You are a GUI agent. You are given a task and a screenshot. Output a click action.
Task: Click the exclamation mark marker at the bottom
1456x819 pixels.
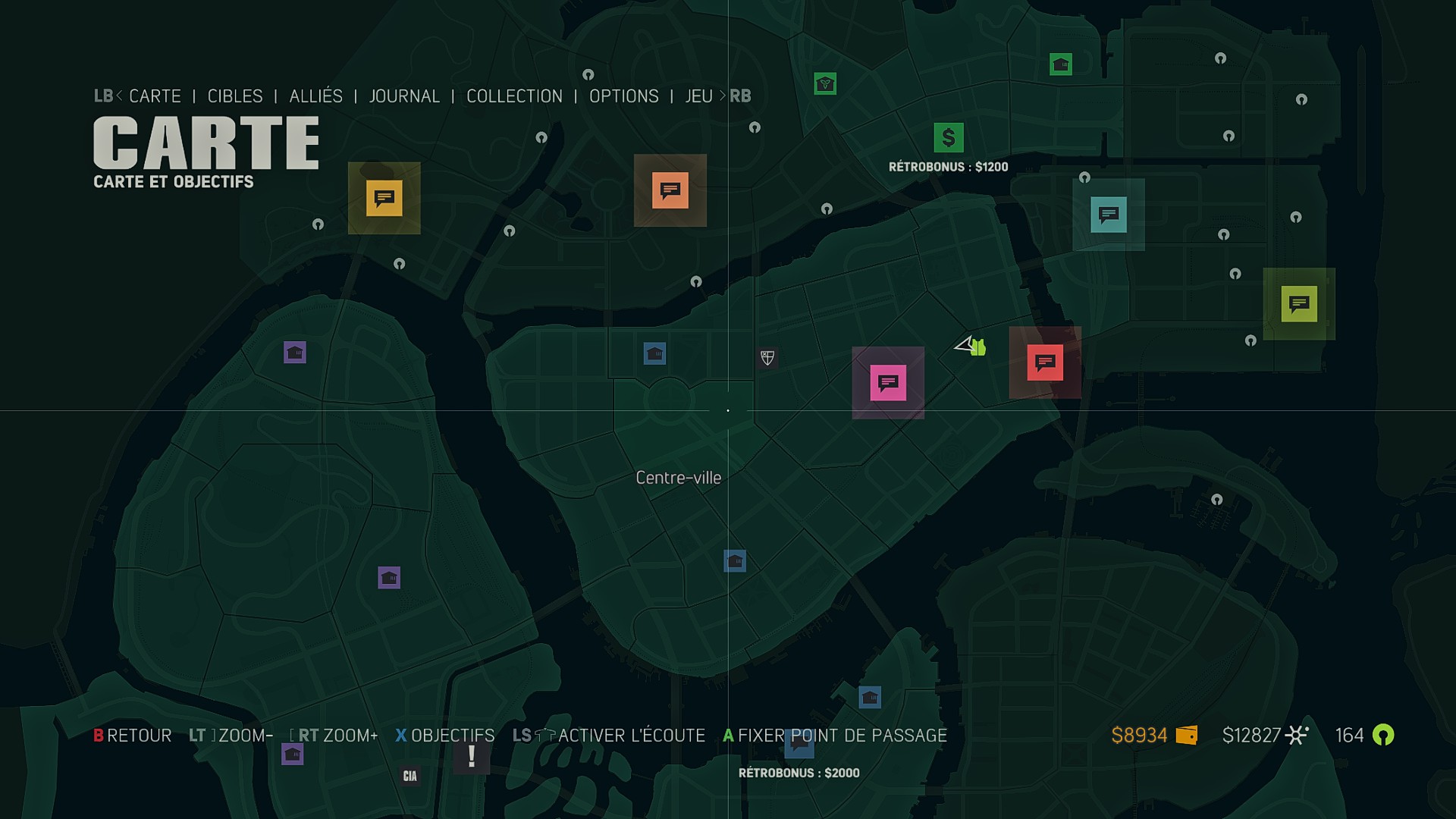pyautogui.click(x=472, y=754)
